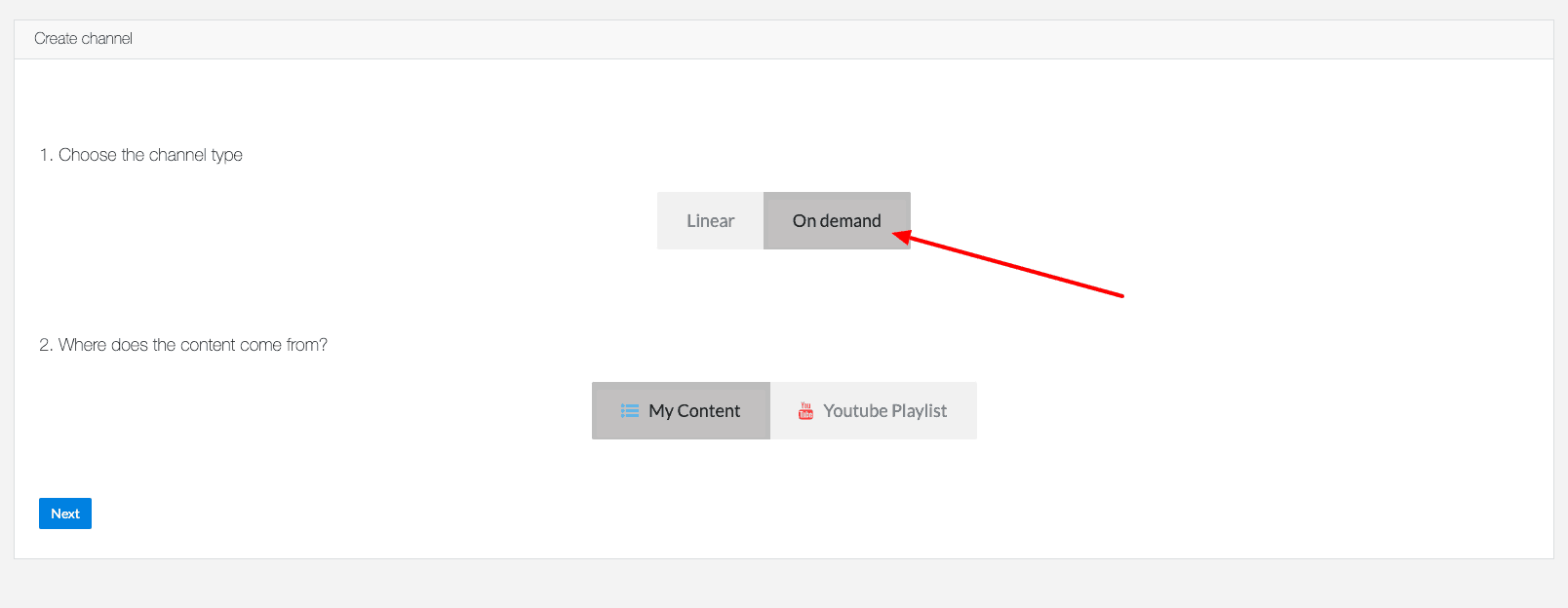The height and width of the screenshot is (608, 1568).
Task: Click the step number '2.' label
Action: tap(46, 345)
